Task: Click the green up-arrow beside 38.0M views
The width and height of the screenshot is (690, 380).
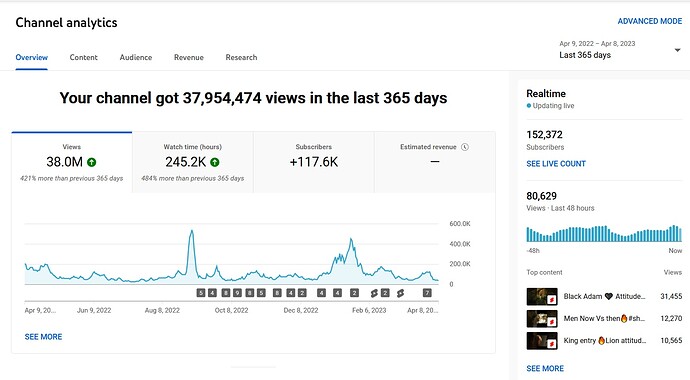Action: point(92,162)
